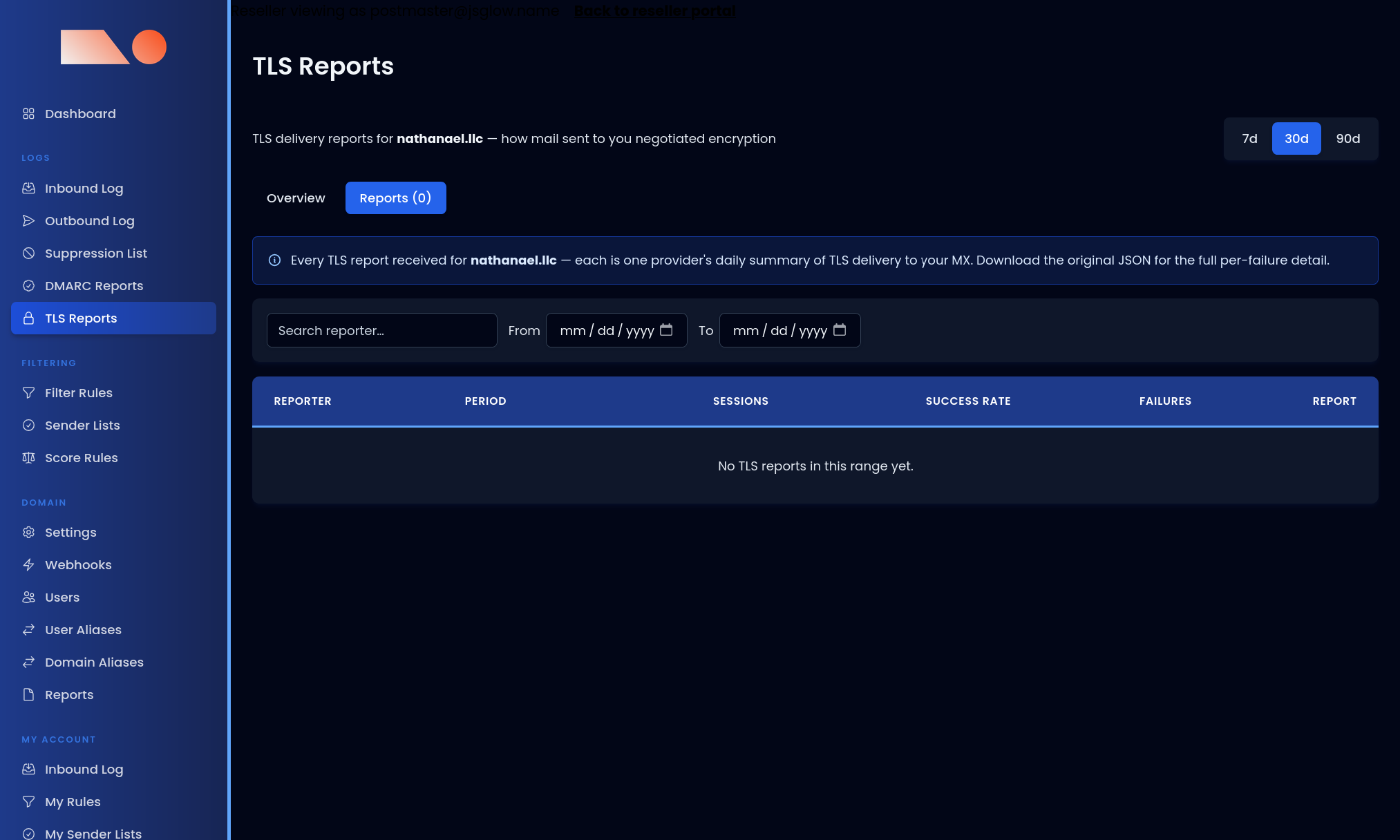The width and height of the screenshot is (1400, 840).
Task: Click the Users people icon
Action: coord(28,597)
